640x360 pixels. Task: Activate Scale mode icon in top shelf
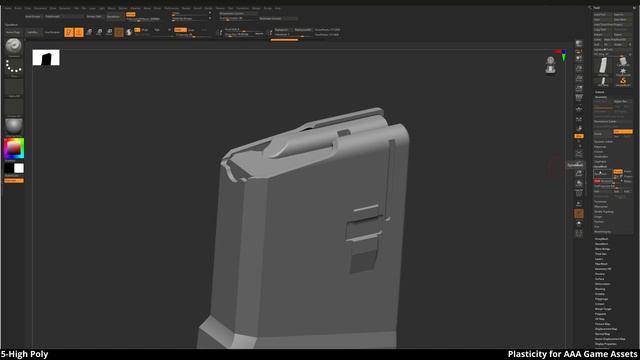99,32
